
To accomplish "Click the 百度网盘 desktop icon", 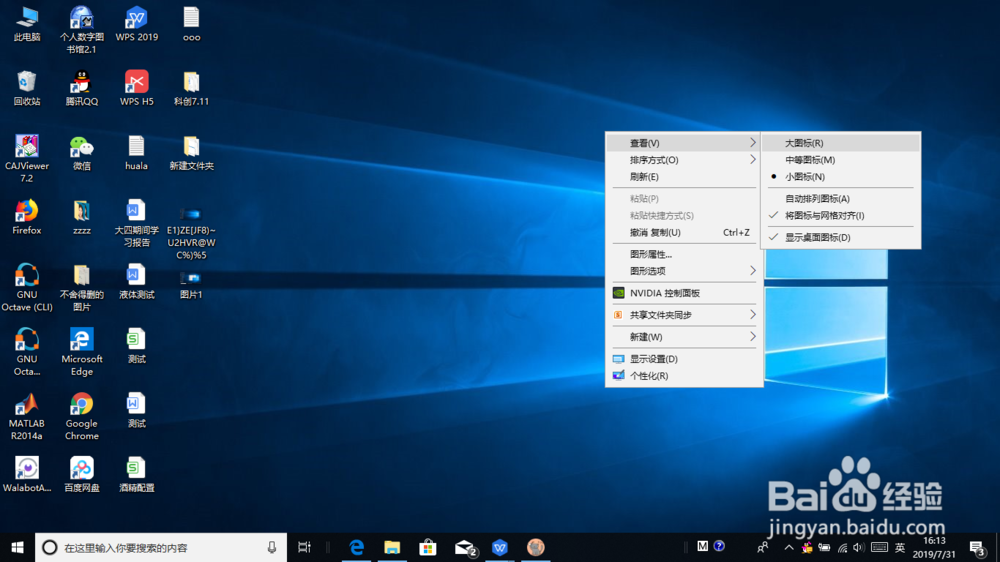I will 82,475.
